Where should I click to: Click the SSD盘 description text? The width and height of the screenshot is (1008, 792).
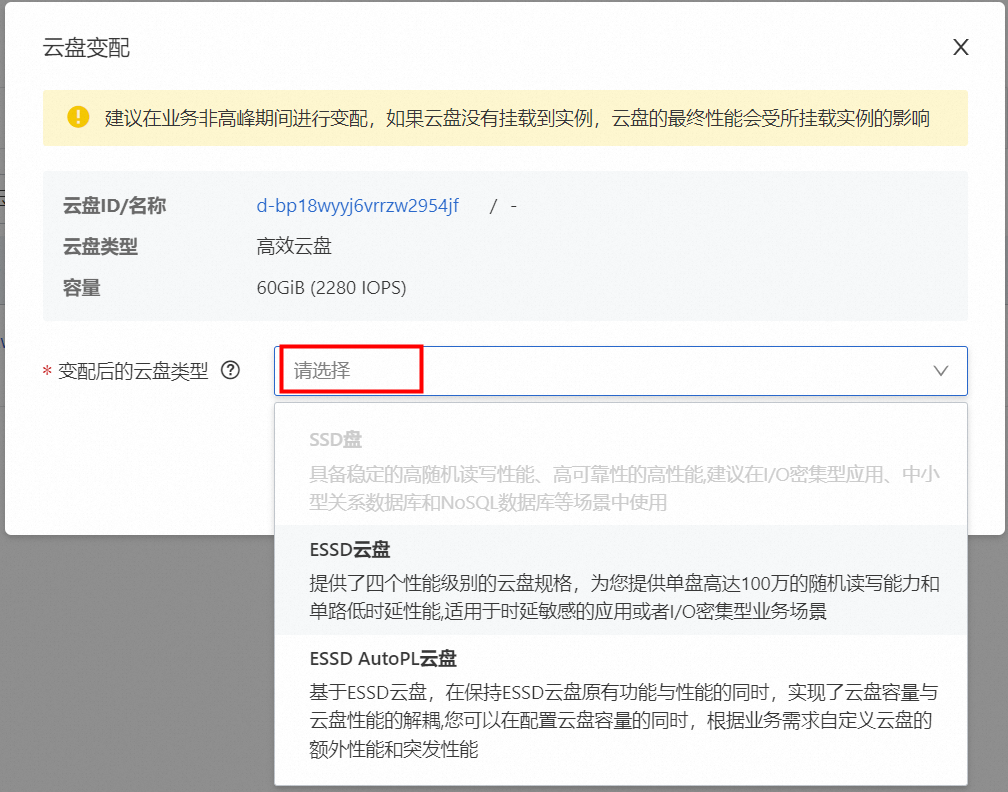click(x=624, y=488)
